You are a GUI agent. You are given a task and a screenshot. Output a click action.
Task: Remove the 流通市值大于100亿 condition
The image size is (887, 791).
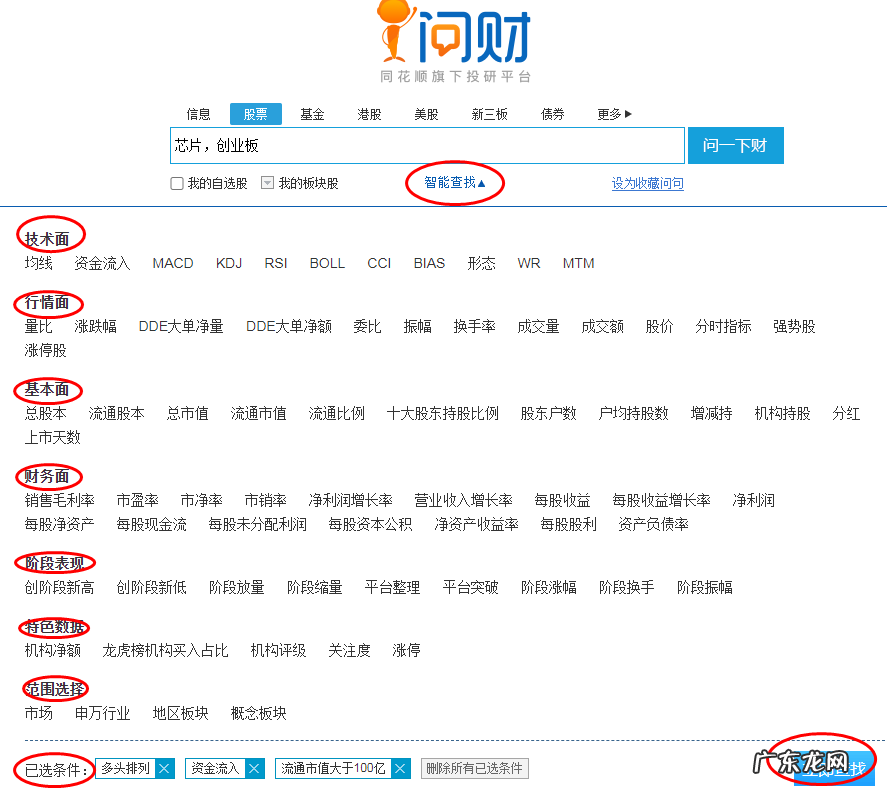pos(398,768)
